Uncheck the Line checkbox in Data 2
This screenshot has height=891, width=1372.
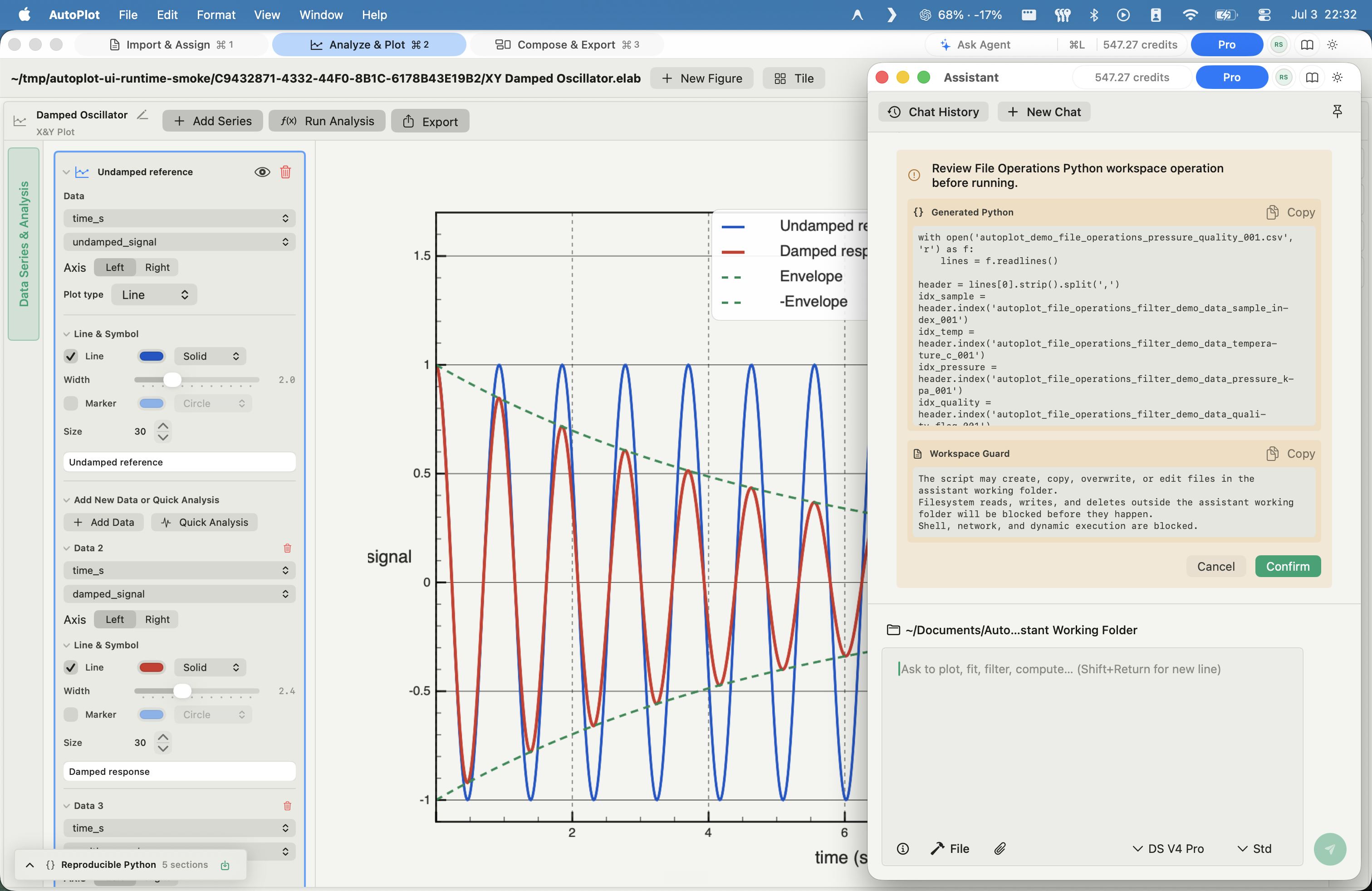tap(71, 667)
